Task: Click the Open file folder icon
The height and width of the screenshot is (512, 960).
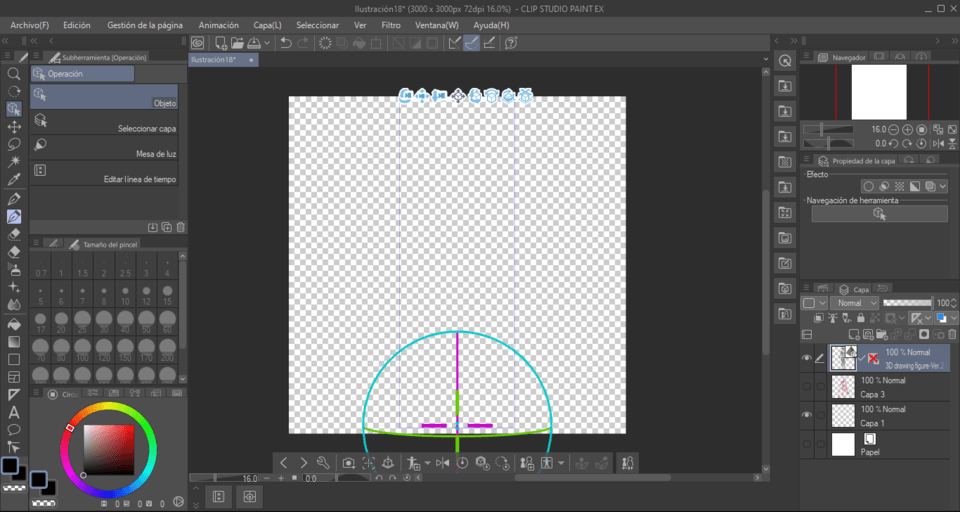Action: [x=238, y=43]
